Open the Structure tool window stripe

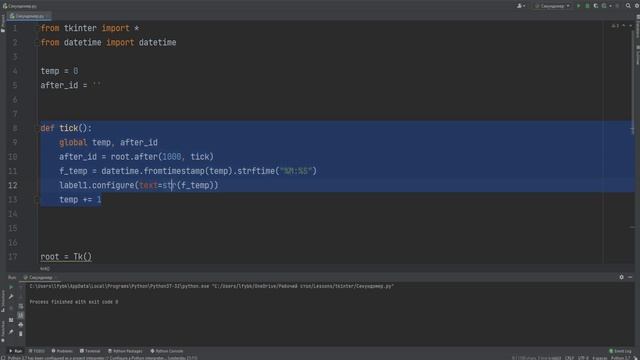pyautogui.click(x=3, y=301)
